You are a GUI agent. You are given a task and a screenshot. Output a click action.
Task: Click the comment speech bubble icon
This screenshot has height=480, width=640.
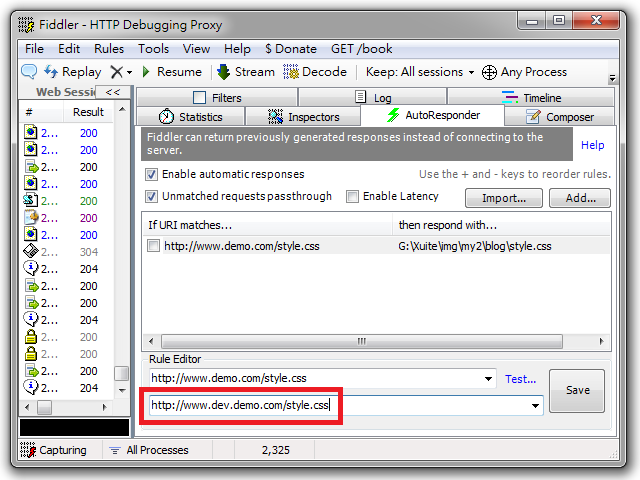click(29, 71)
